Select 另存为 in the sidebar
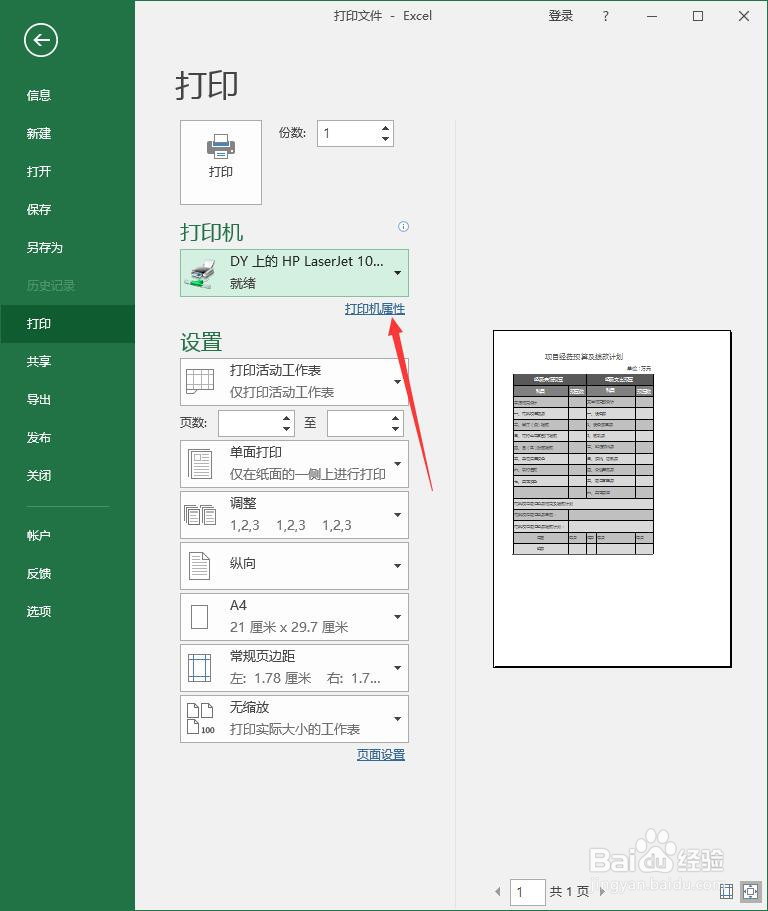 45,248
